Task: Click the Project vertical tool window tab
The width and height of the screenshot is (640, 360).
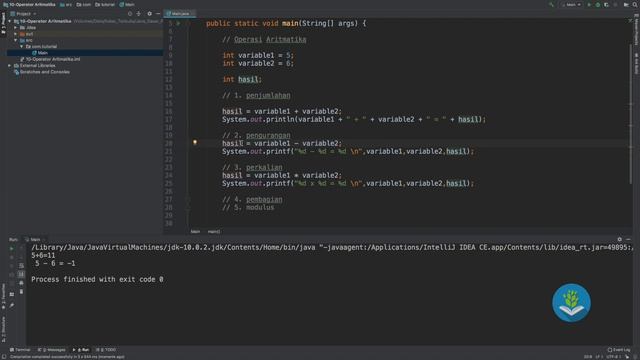Action: click(3, 22)
